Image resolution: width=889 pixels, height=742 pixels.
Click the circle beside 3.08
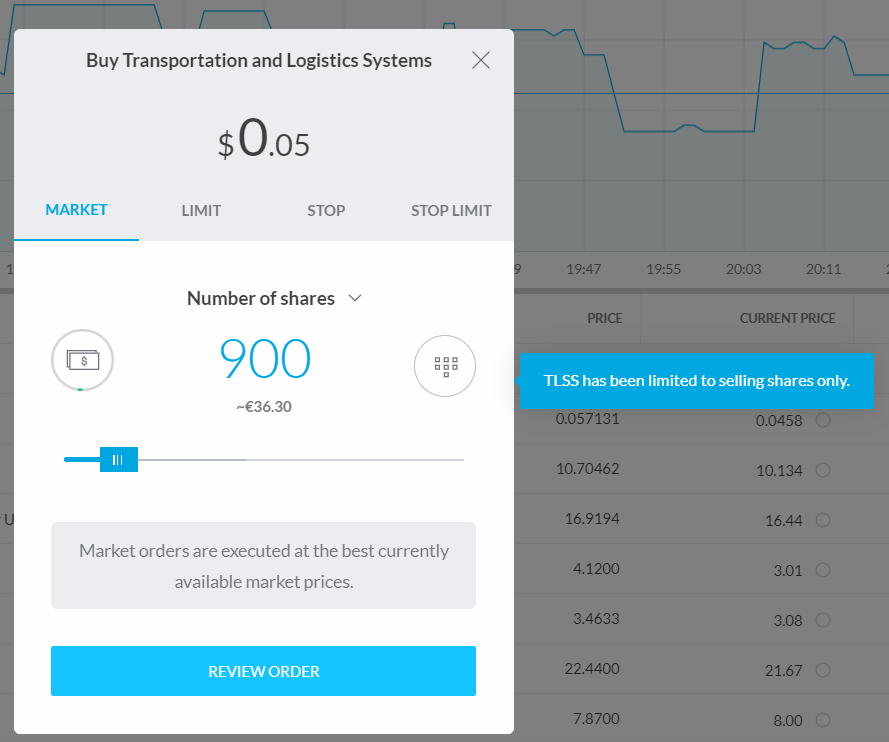click(x=823, y=620)
